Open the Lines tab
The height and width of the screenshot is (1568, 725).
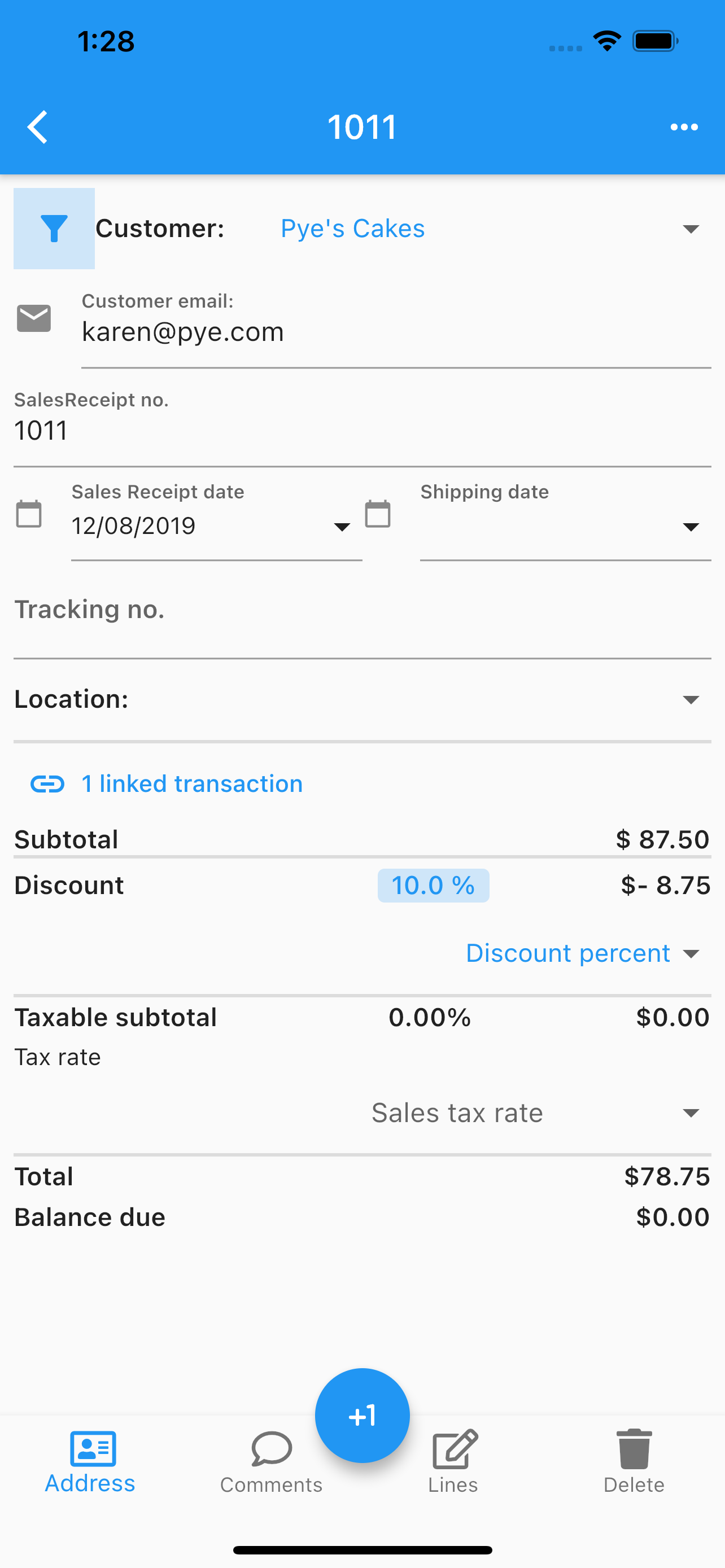tap(453, 1461)
